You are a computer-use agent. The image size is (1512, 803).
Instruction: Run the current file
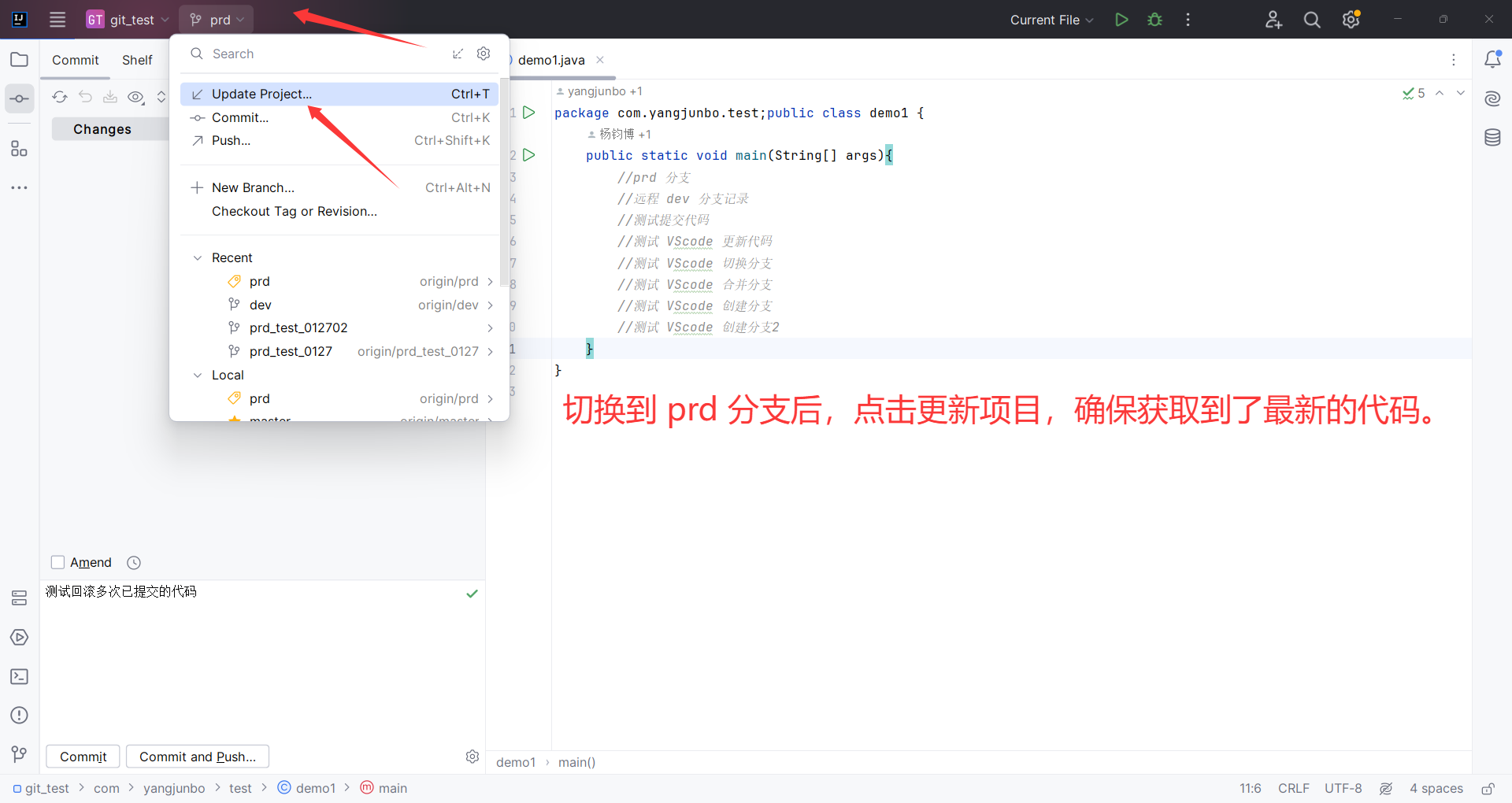point(1121,19)
